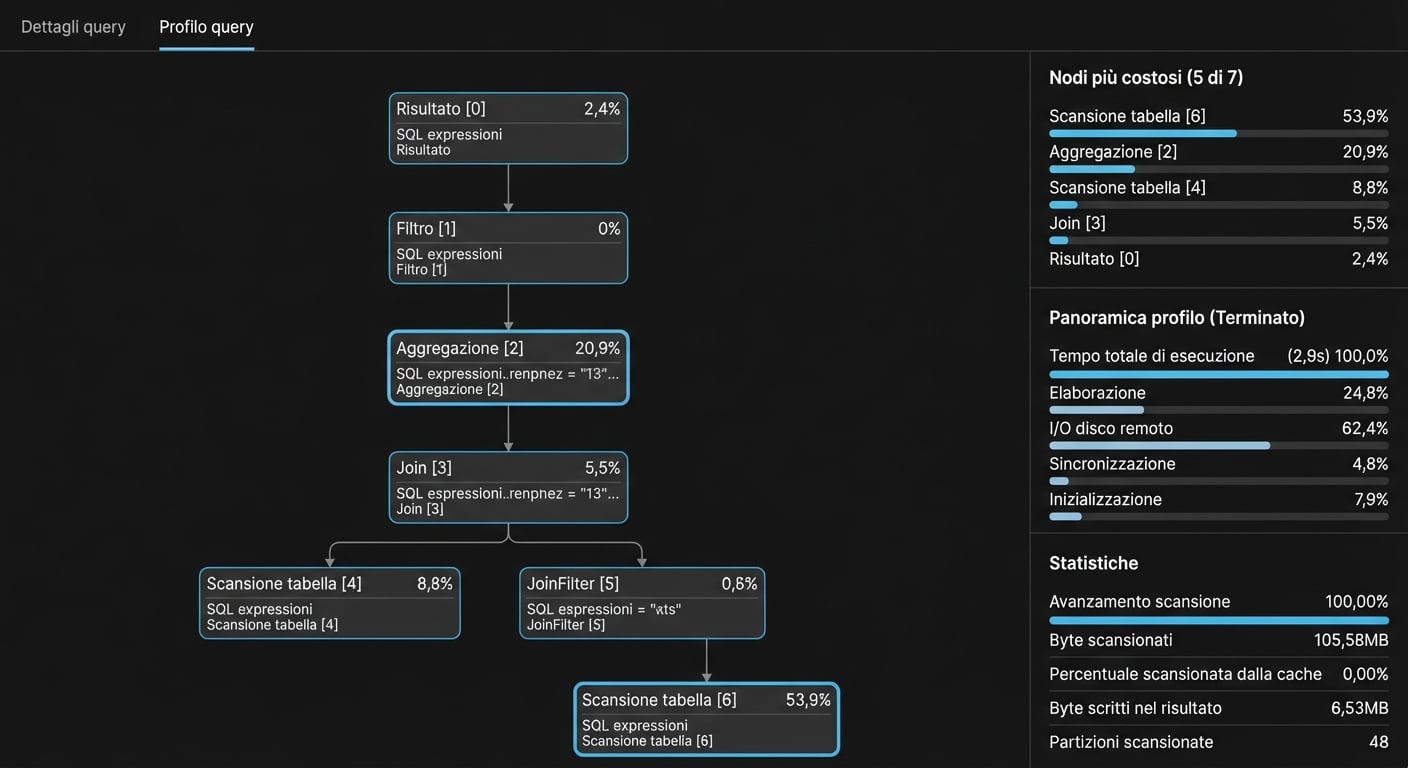Screen dimensions: 1408x768
Task: Click the Tempo totale di esecuzione bar
Action: [1218, 374]
